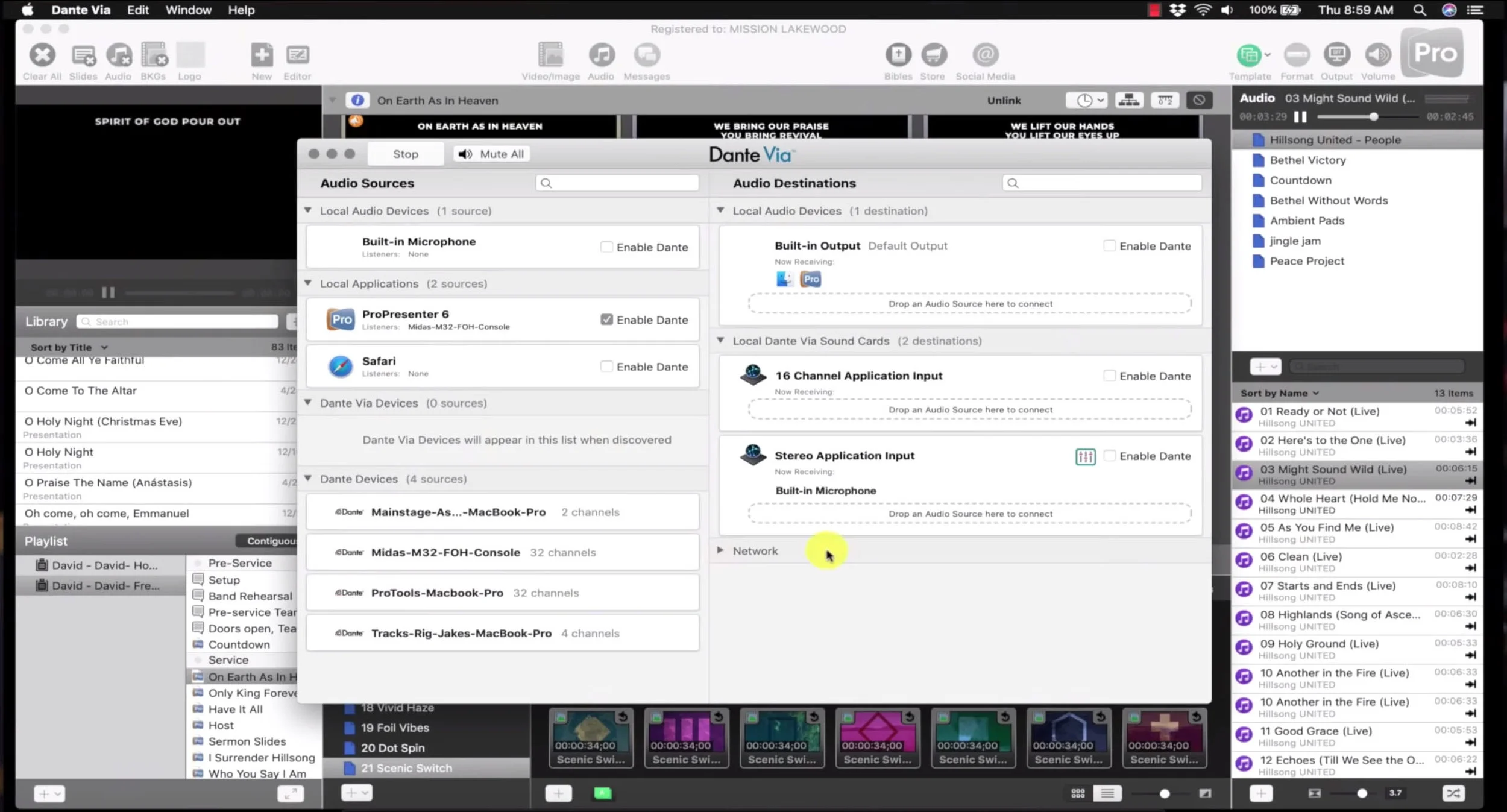This screenshot has height=812, width=1507.
Task: Click the Unlink button
Action: pos(1004,100)
